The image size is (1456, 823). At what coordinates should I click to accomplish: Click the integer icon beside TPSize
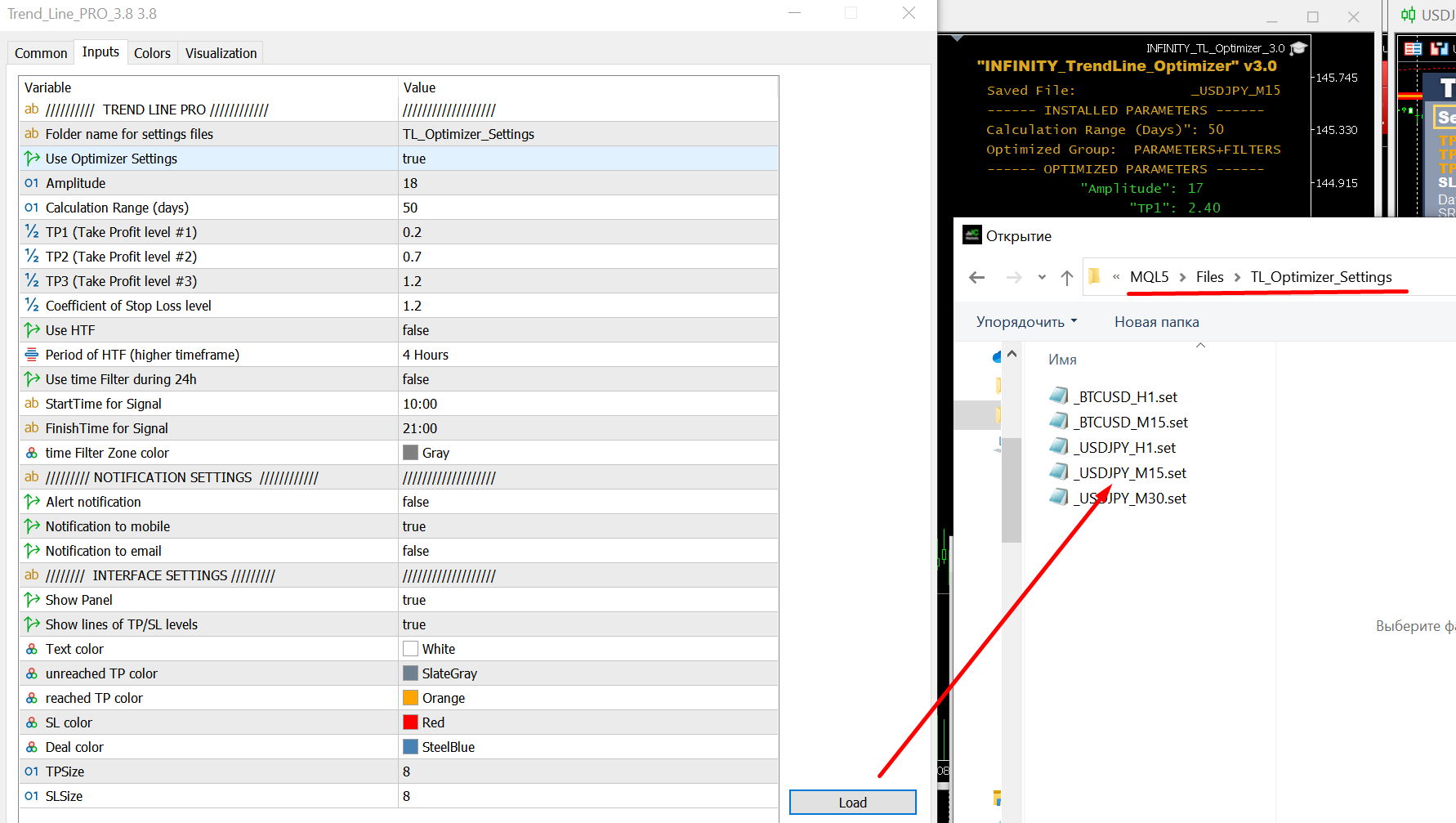[32, 772]
